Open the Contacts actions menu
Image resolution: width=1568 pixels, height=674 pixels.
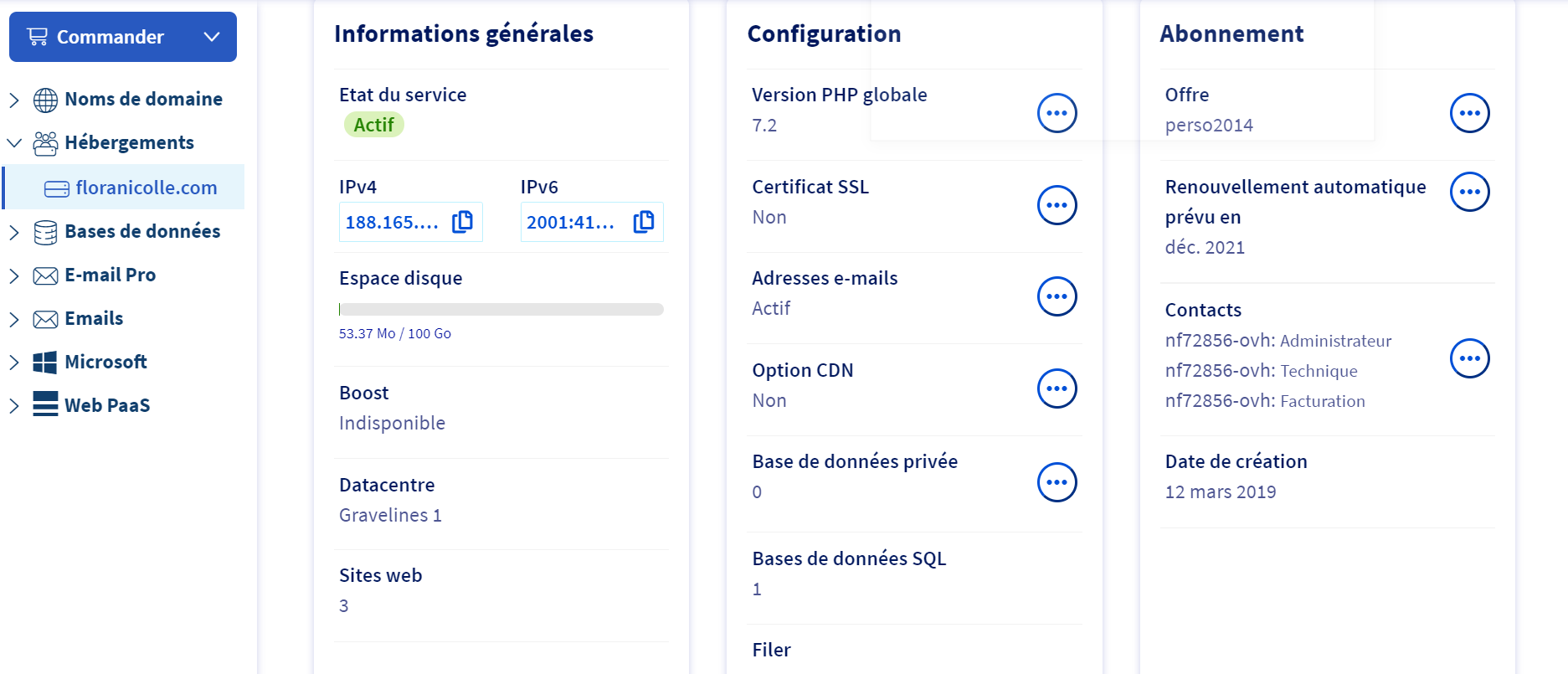(1469, 358)
